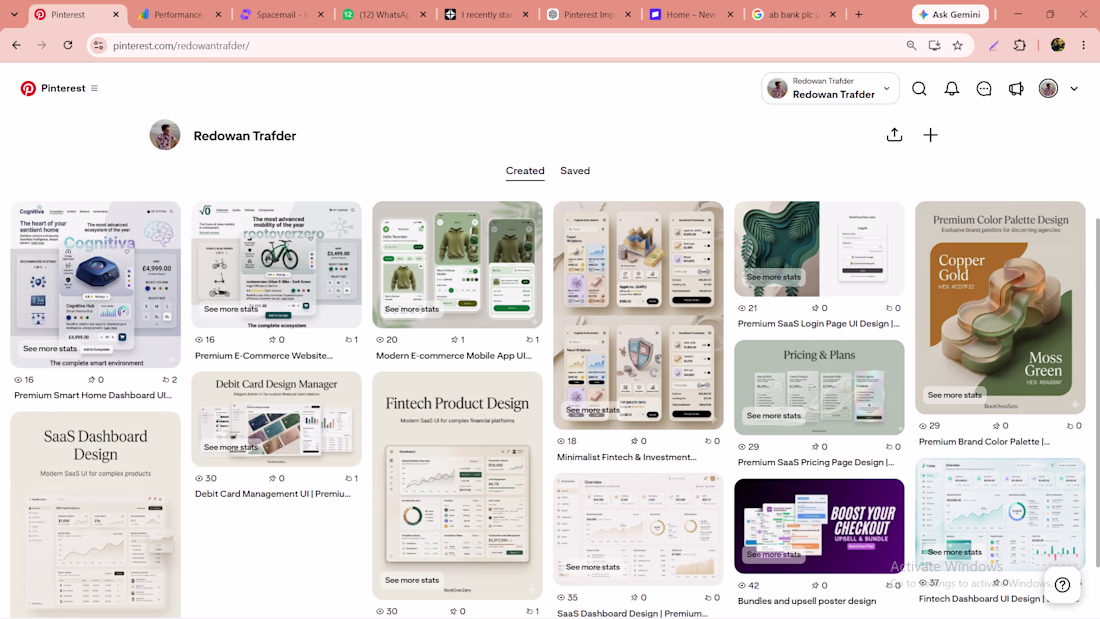Open the Pinterest search icon
This screenshot has width=1100, height=619.
(x=919, y=88)
